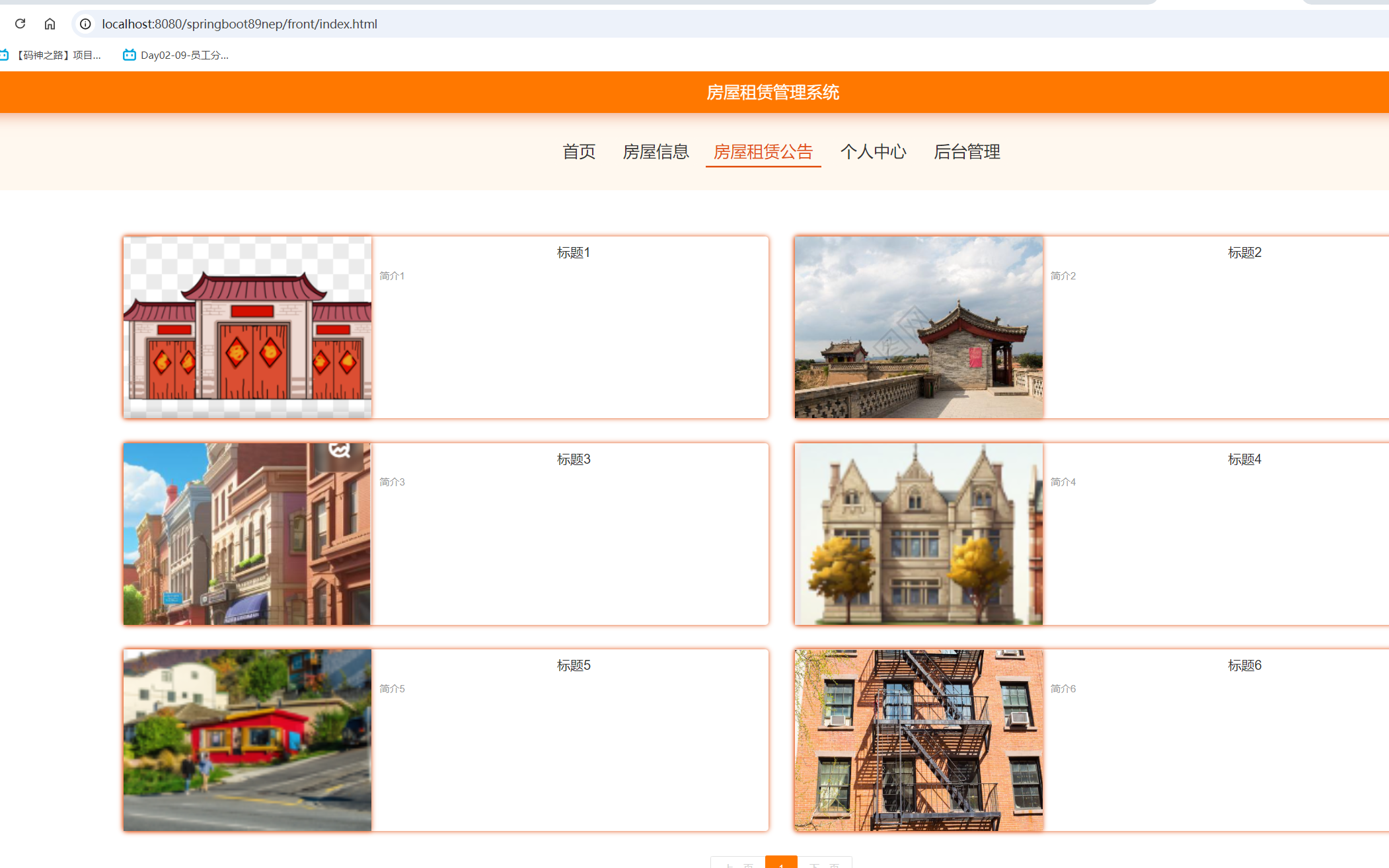The height and width of the screenshot is (868, 1389).
Task: Go to the 首页 nav tab
Action: coord(579,152)
